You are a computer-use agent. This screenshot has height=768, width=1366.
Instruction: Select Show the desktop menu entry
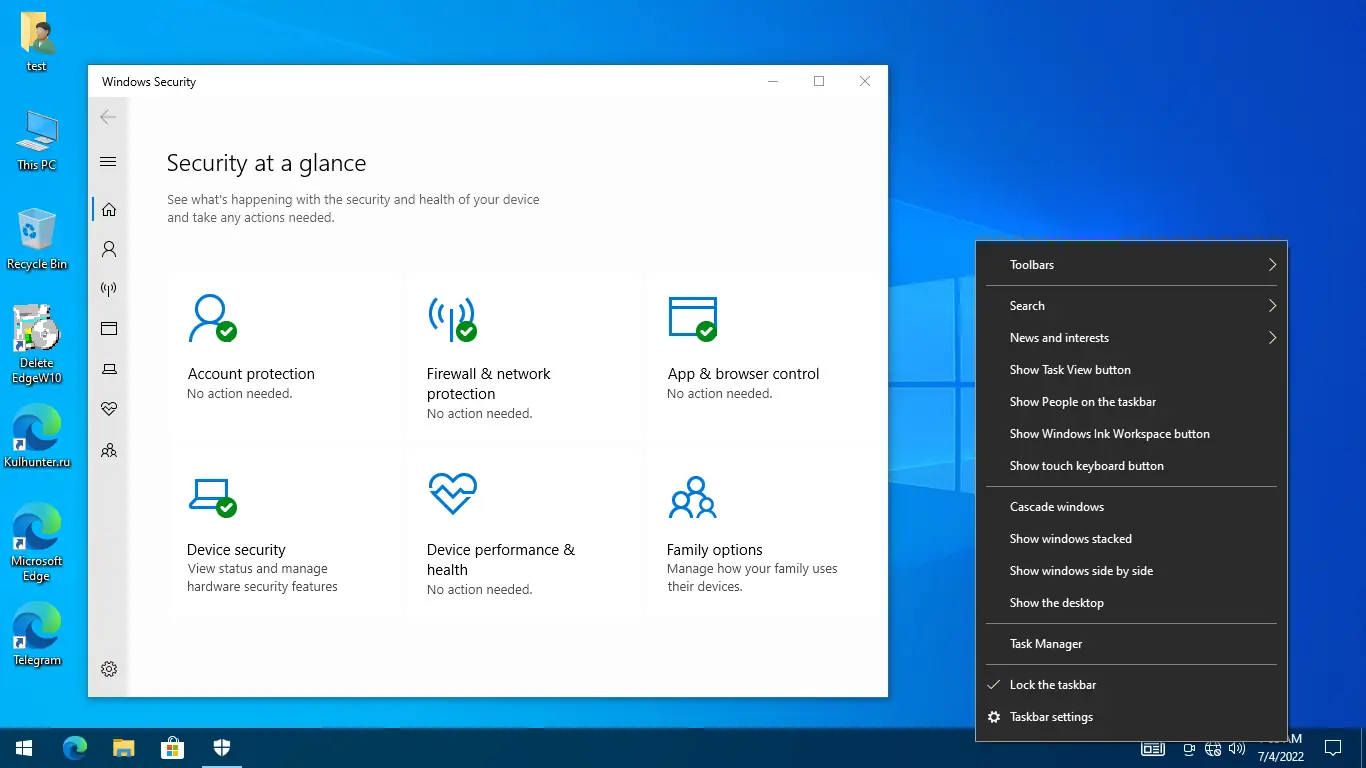click(x=1131, y=603)
